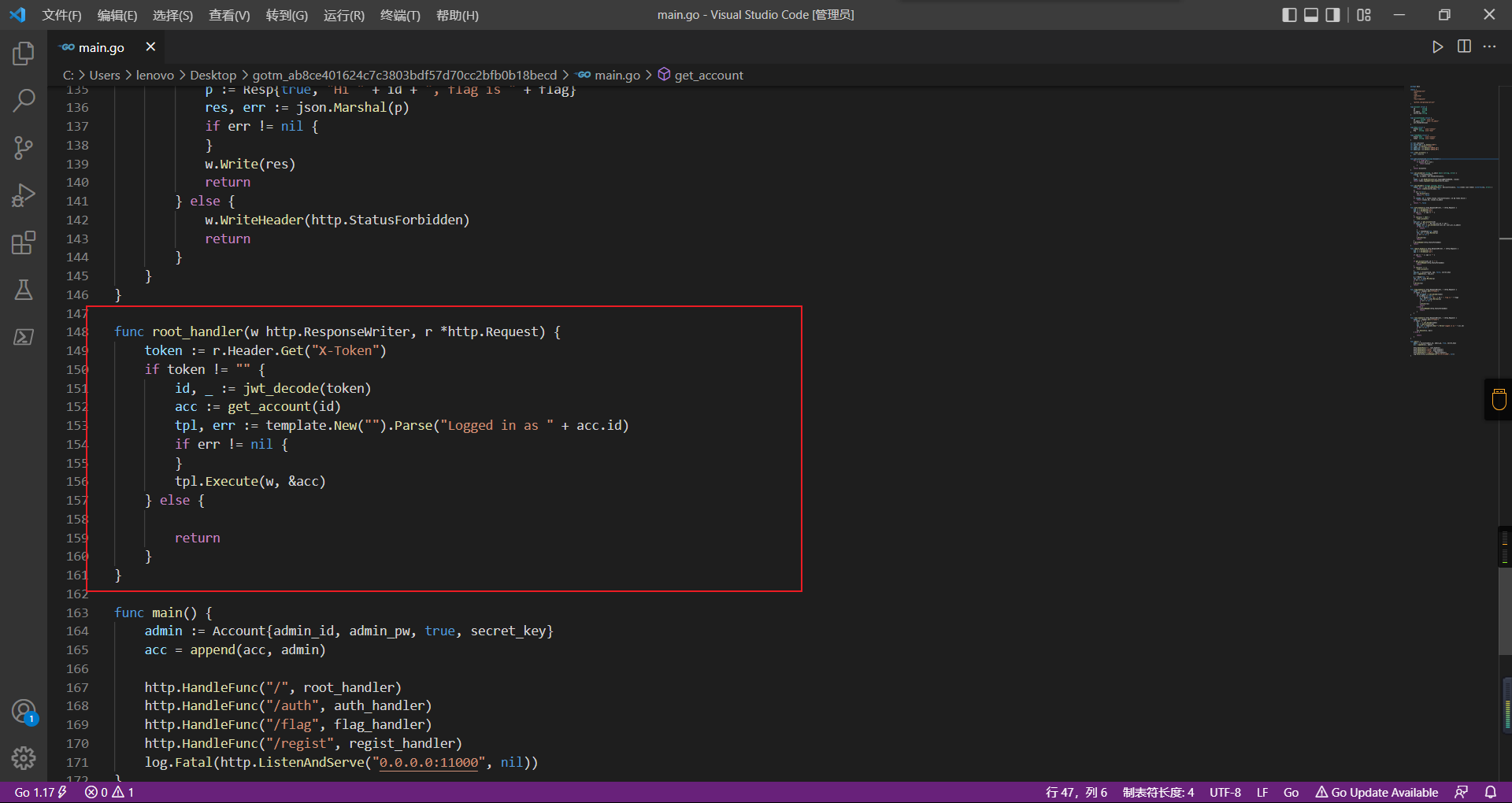The width and height of the screenshot is (1512, 803).
Task: Click the regist_handler identifier
Action: point(402,743)
